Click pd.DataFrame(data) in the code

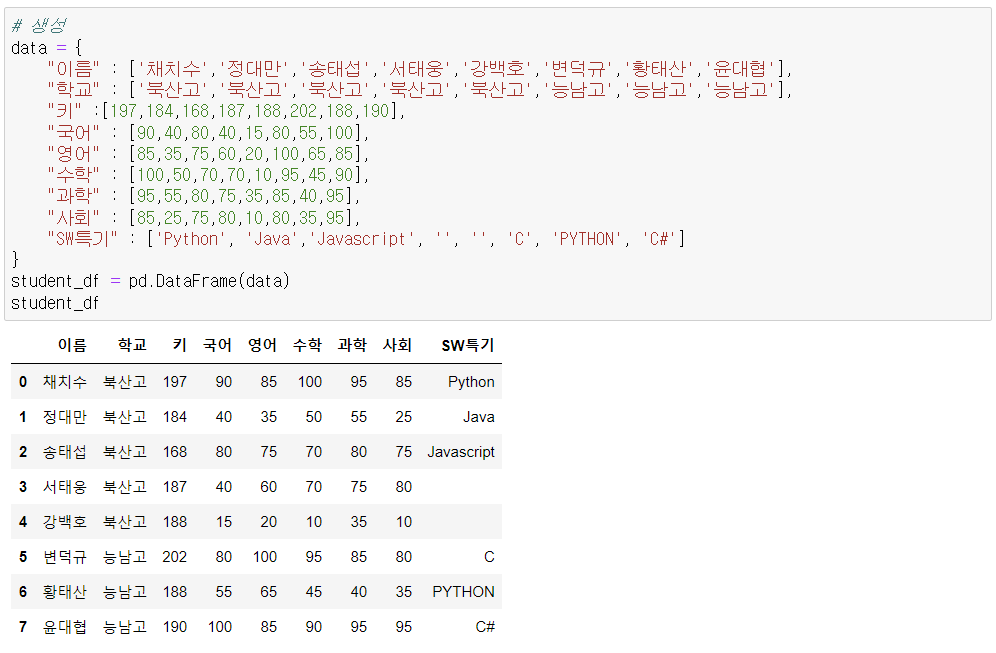(209, 281)
